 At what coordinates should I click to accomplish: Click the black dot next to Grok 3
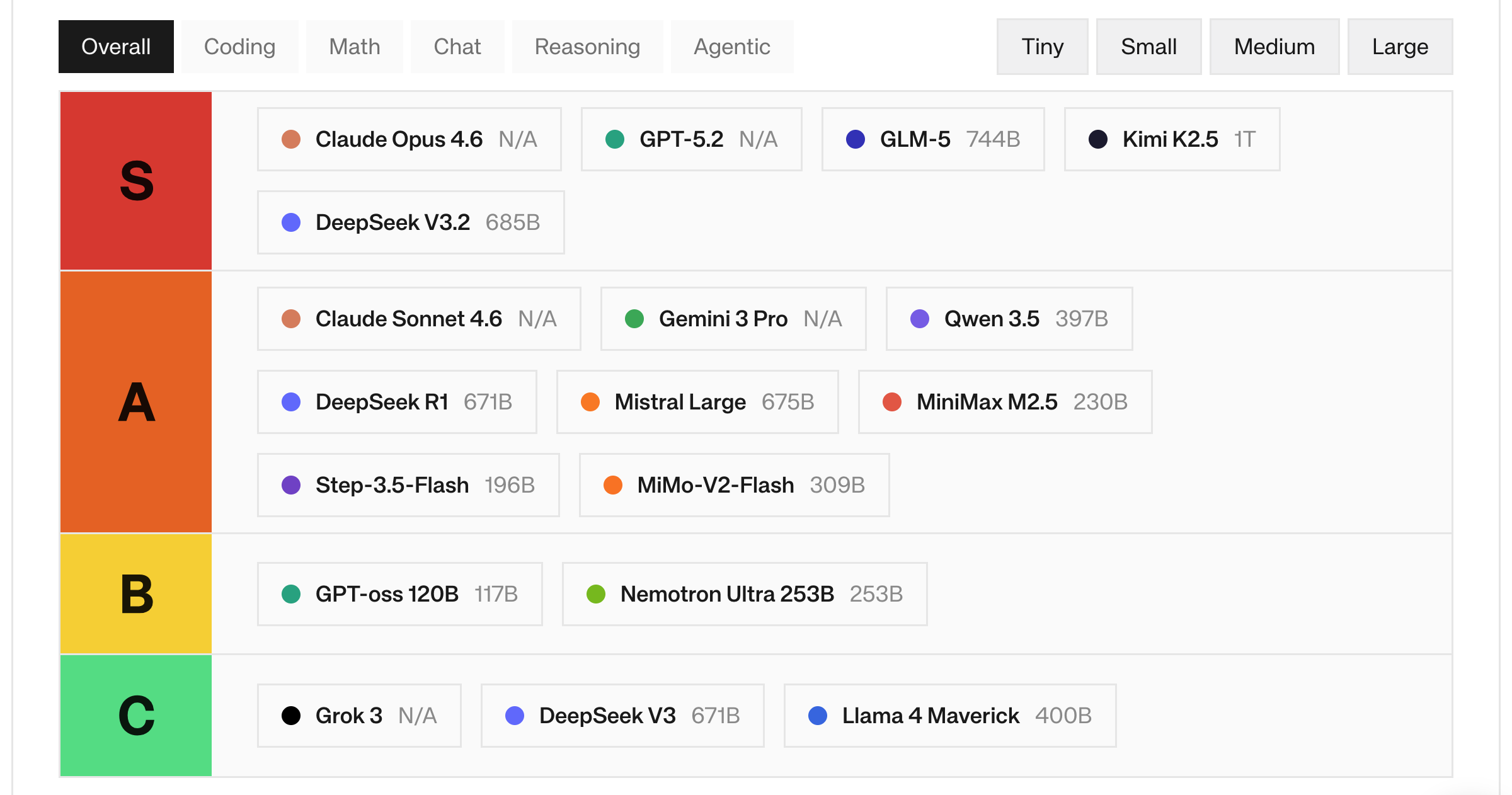tap(290, 716)
